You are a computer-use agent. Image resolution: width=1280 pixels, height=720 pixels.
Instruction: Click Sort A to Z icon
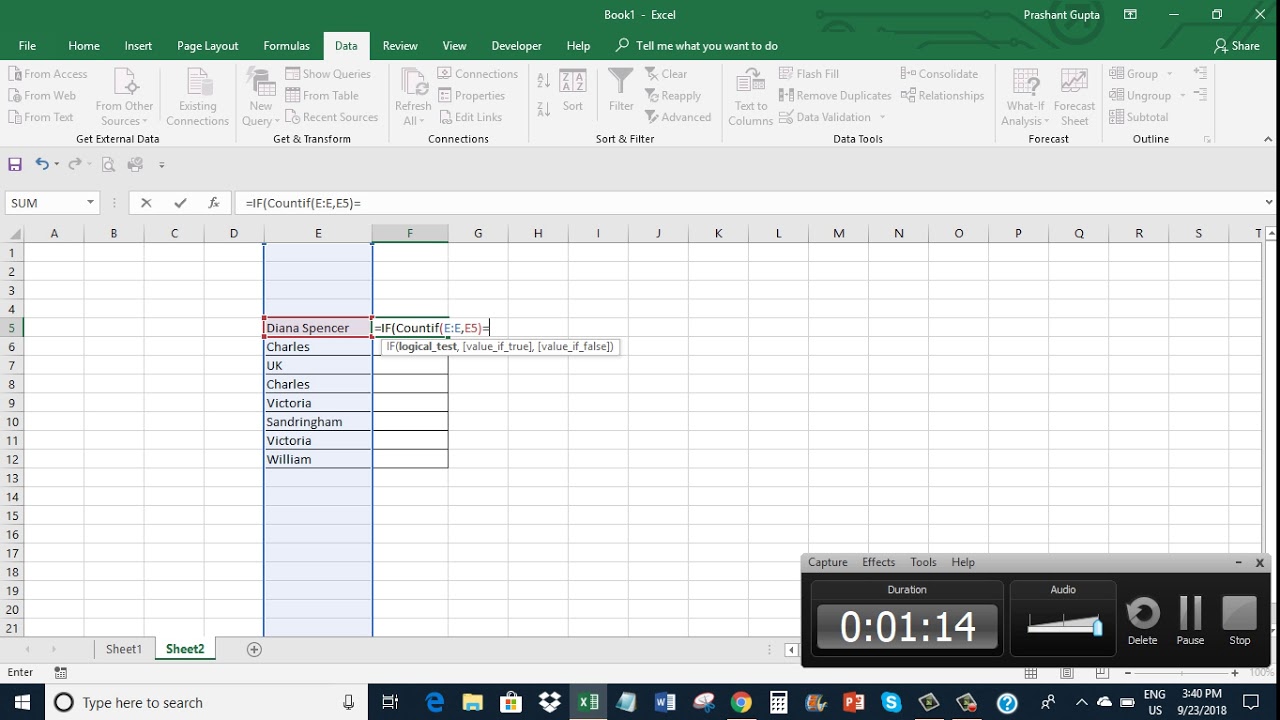(x=544, y=80)
